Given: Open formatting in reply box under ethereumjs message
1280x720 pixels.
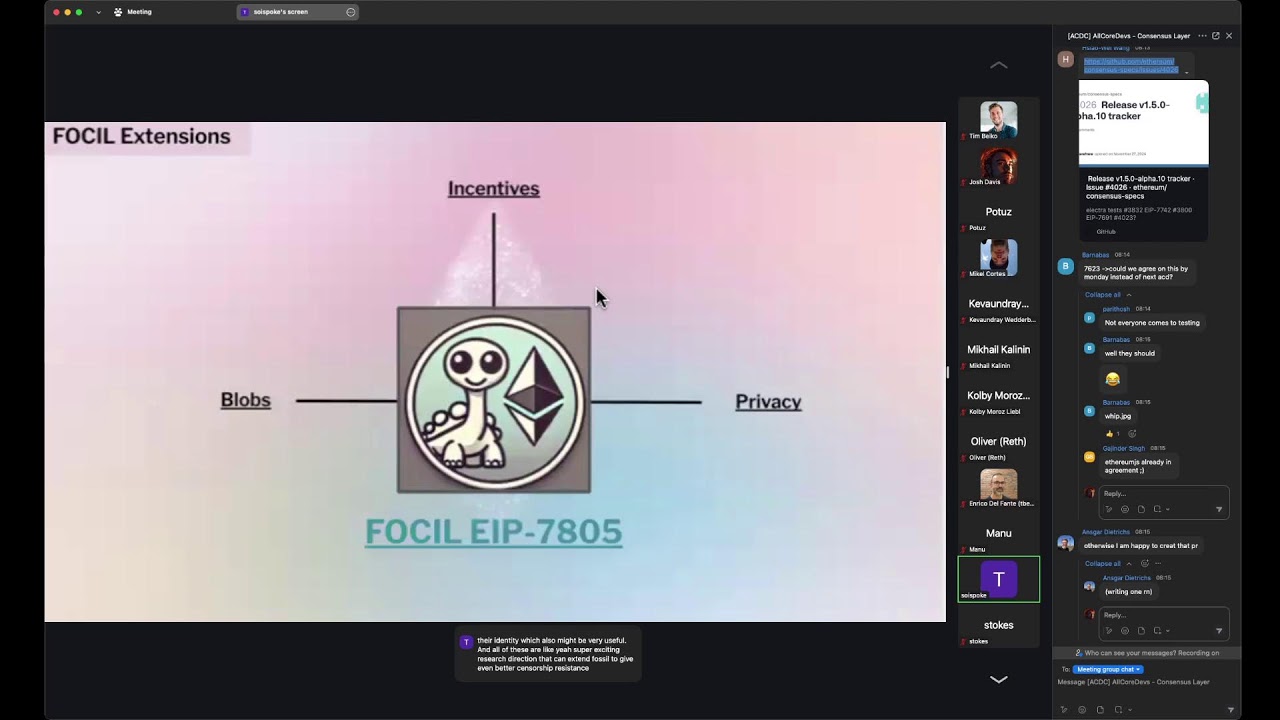Looking at the screenshot, I should (x=1108, y=509).
